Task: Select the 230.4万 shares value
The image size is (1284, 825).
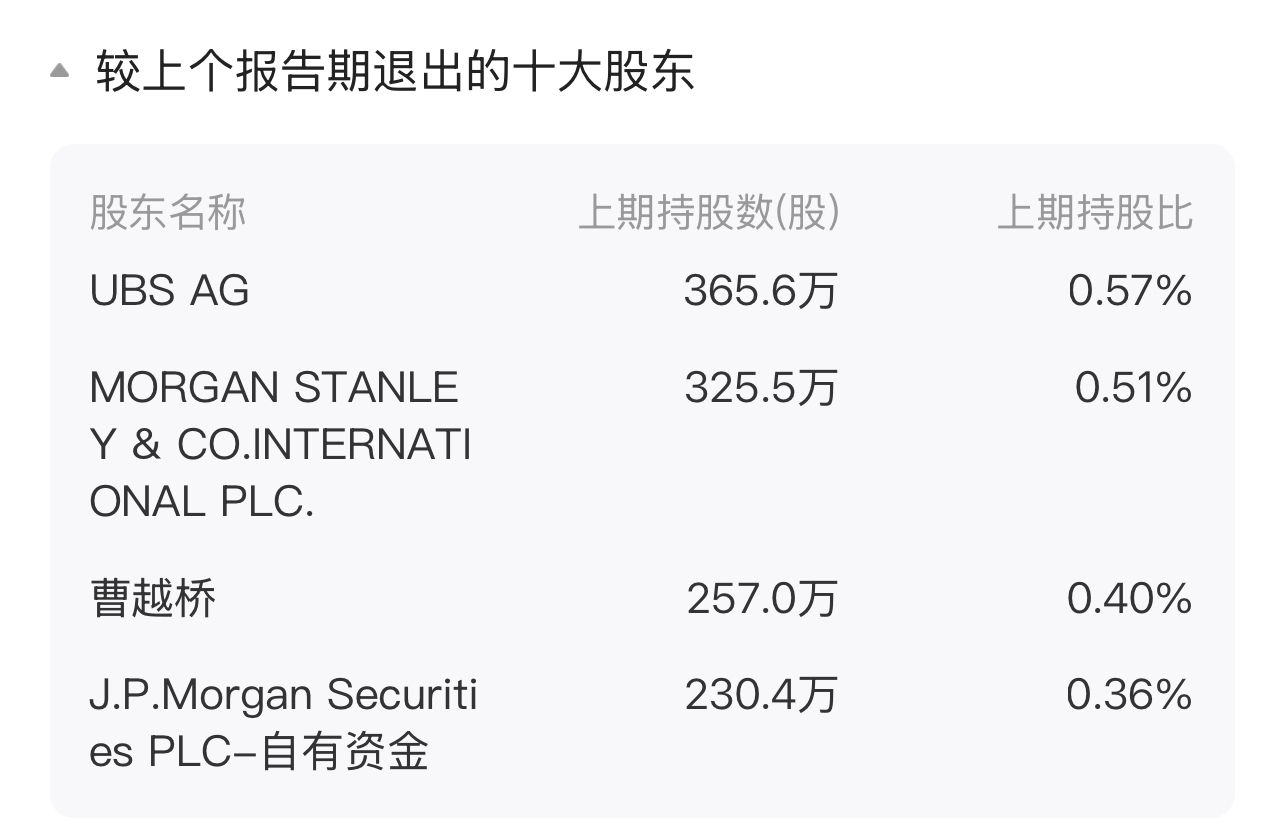Action: tap(759, 696)
